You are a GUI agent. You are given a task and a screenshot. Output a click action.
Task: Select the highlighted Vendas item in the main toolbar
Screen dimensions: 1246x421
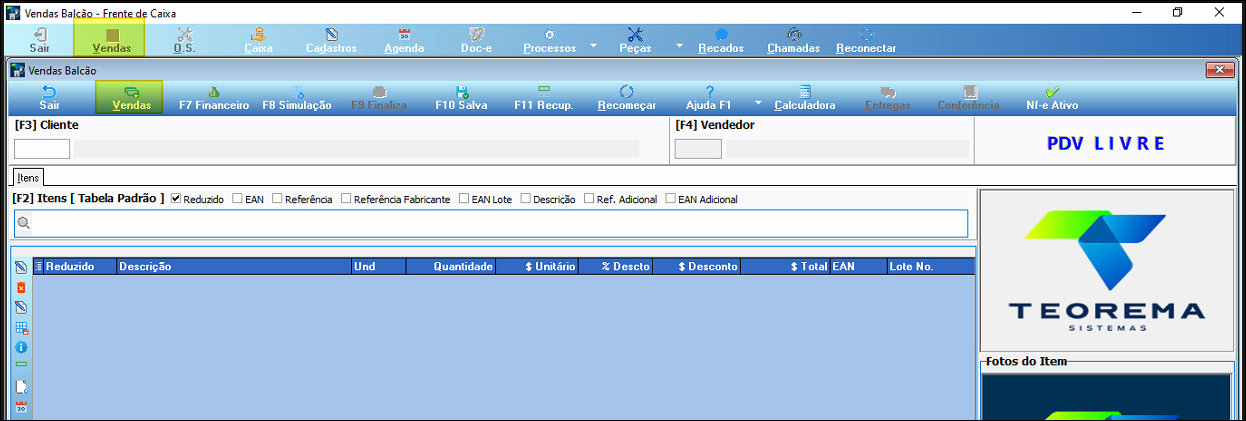[x=110, y=38]
